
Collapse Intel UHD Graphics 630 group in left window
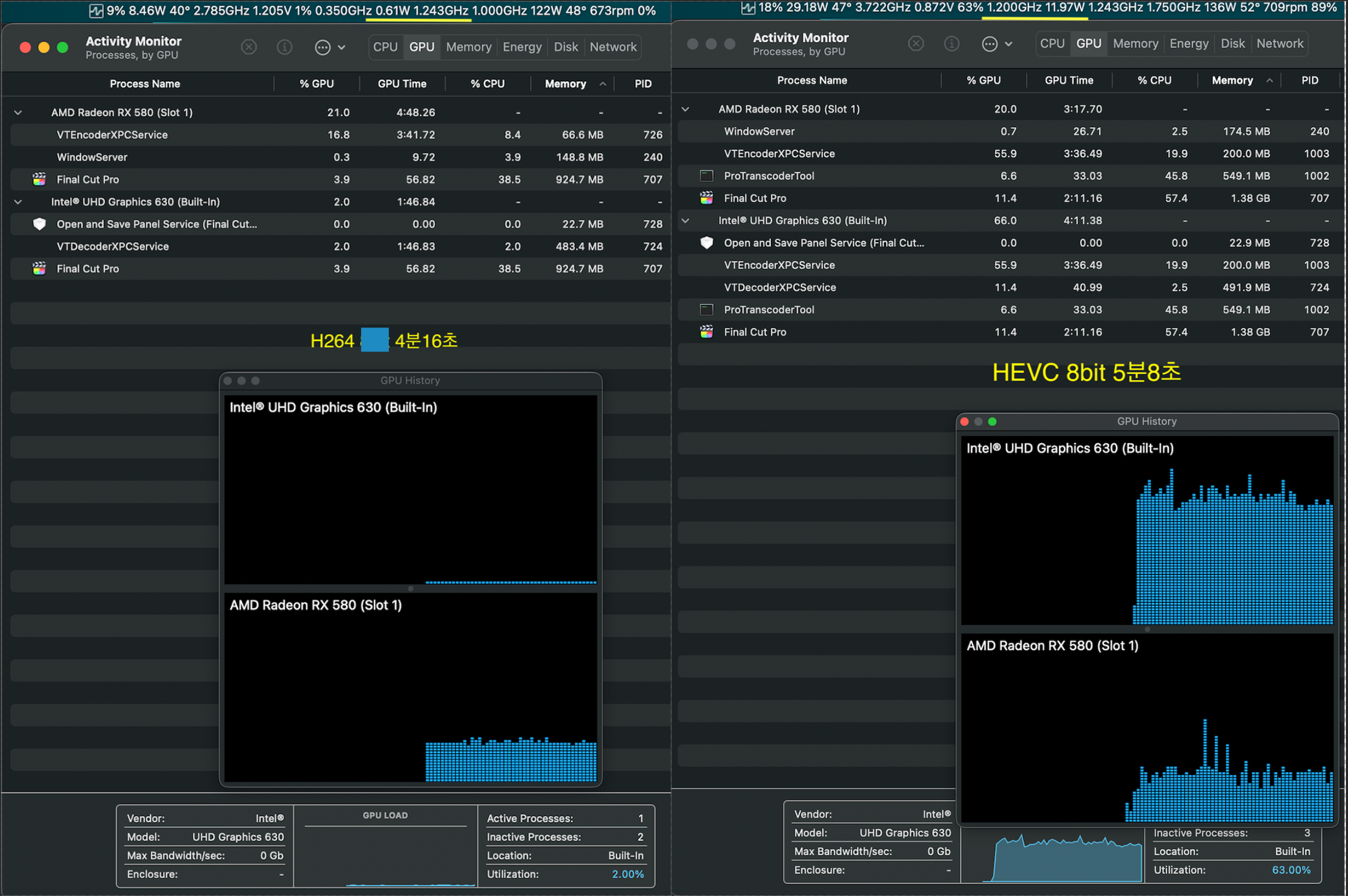click(18, 202)
